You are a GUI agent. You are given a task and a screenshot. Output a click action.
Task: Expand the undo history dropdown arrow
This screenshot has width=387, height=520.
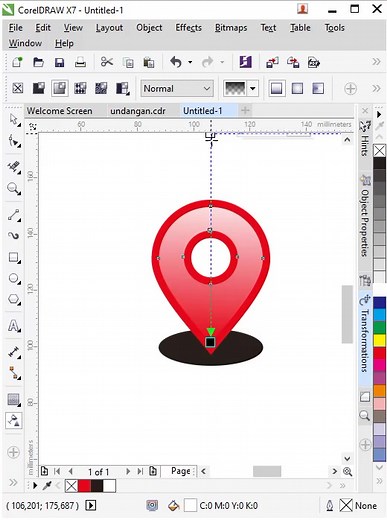[x=190, y=62]
